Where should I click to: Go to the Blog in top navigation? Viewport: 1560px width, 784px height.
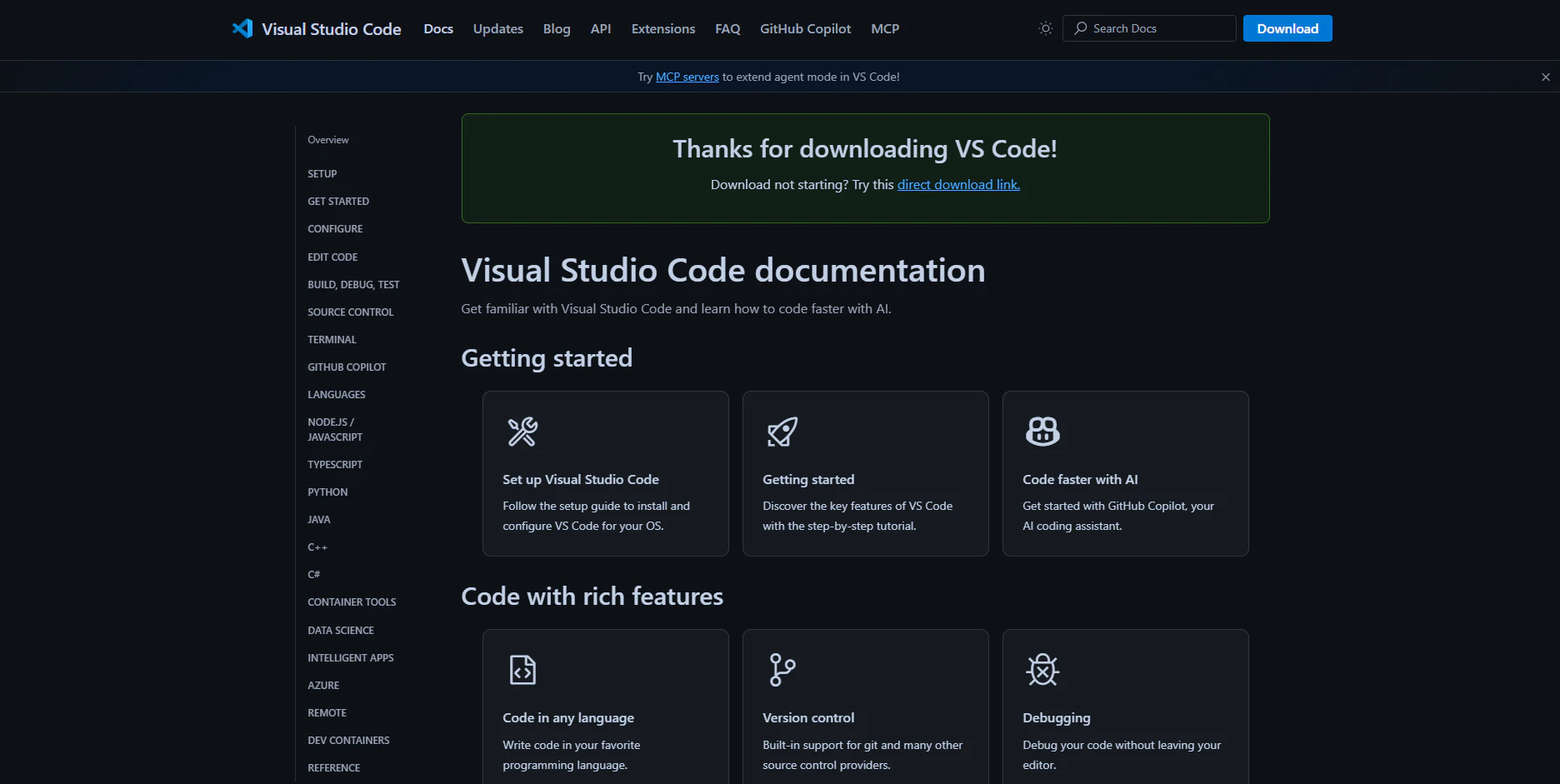pos(557,28)
